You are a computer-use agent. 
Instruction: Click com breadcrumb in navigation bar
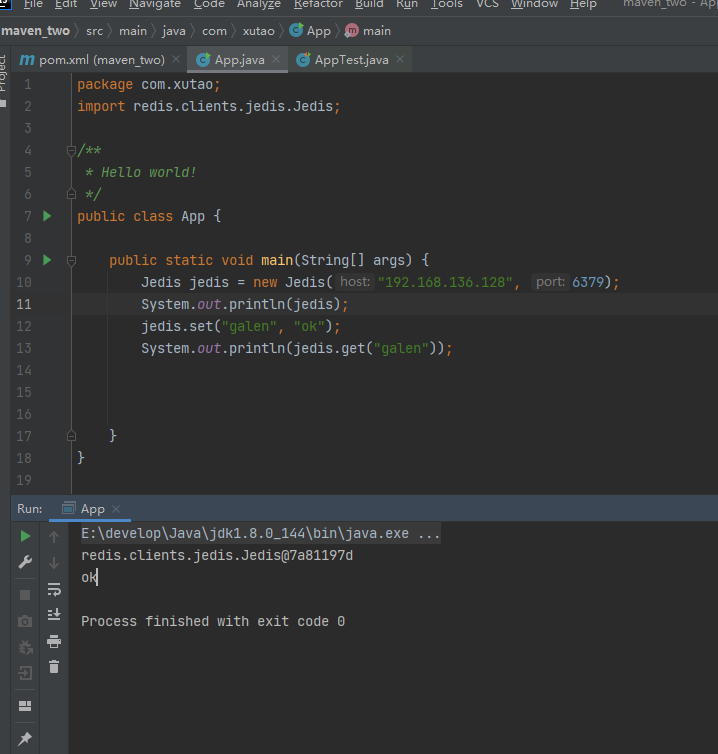coord(214,31)
